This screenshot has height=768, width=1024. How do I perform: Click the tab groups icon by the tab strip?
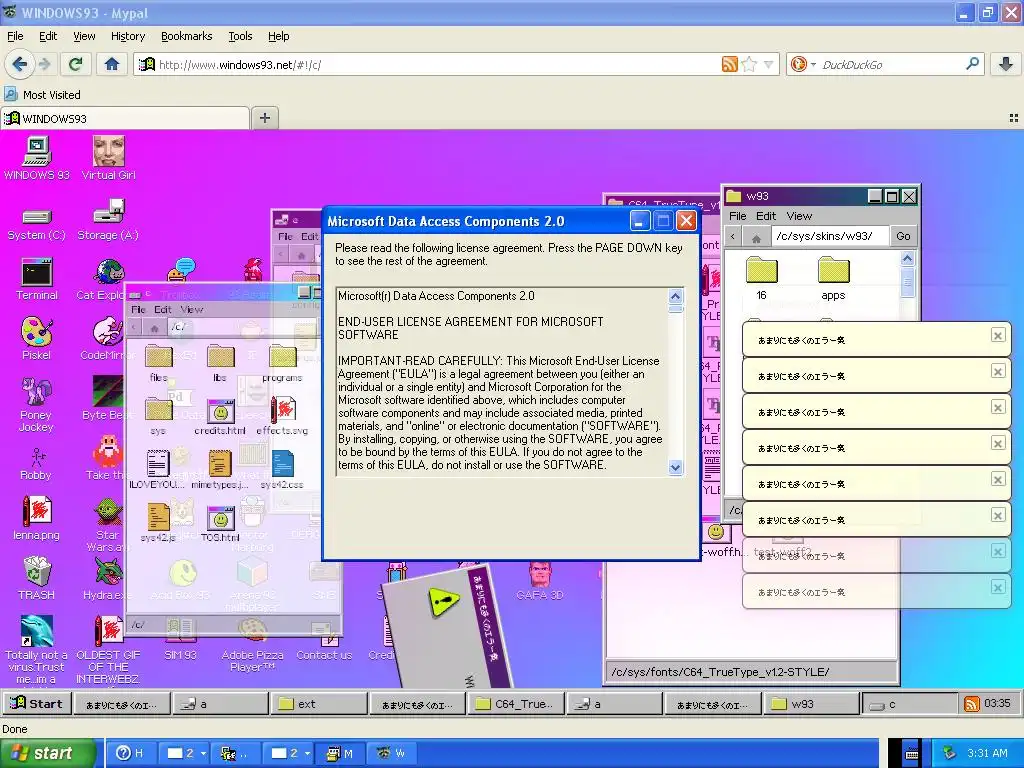click(1014, 118)
